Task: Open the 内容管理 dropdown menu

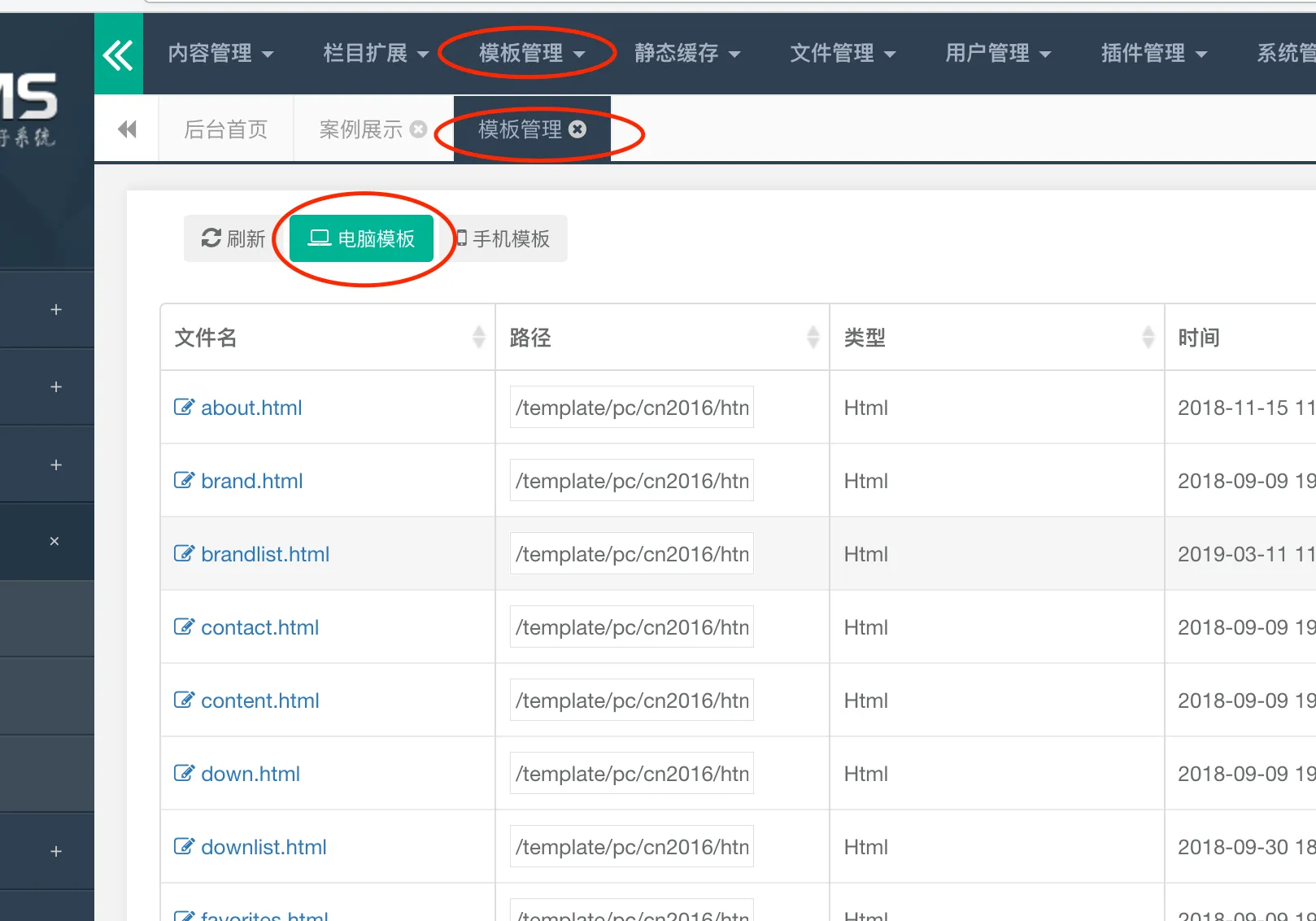Action: pos(220,54)
